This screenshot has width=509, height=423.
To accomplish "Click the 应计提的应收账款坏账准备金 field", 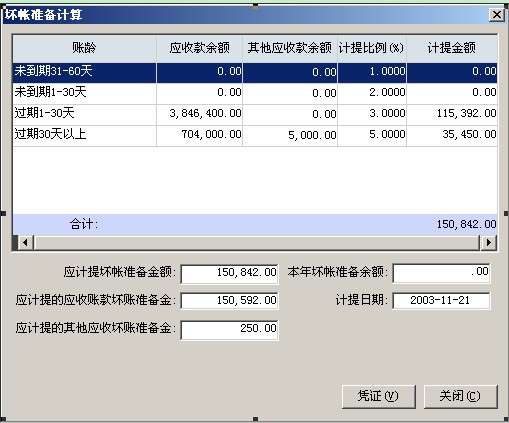I will pyautogui.click(x=229, y=301).
